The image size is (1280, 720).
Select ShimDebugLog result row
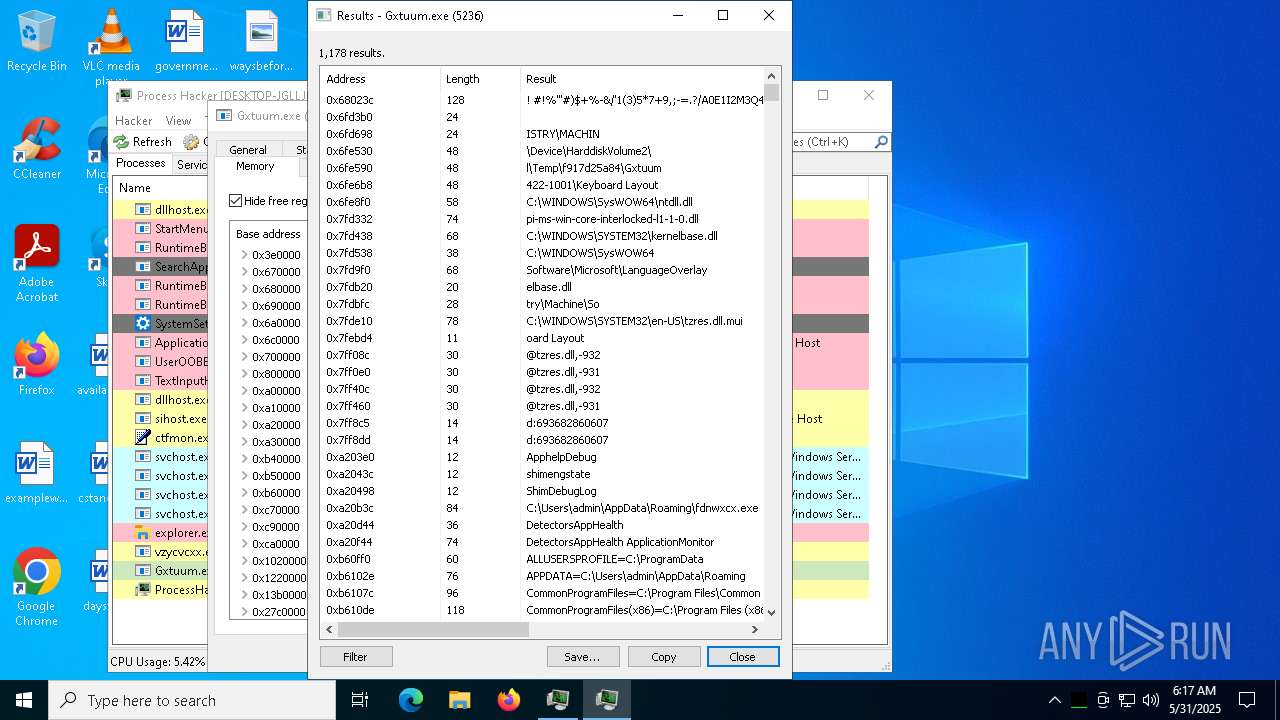point(542,491)
